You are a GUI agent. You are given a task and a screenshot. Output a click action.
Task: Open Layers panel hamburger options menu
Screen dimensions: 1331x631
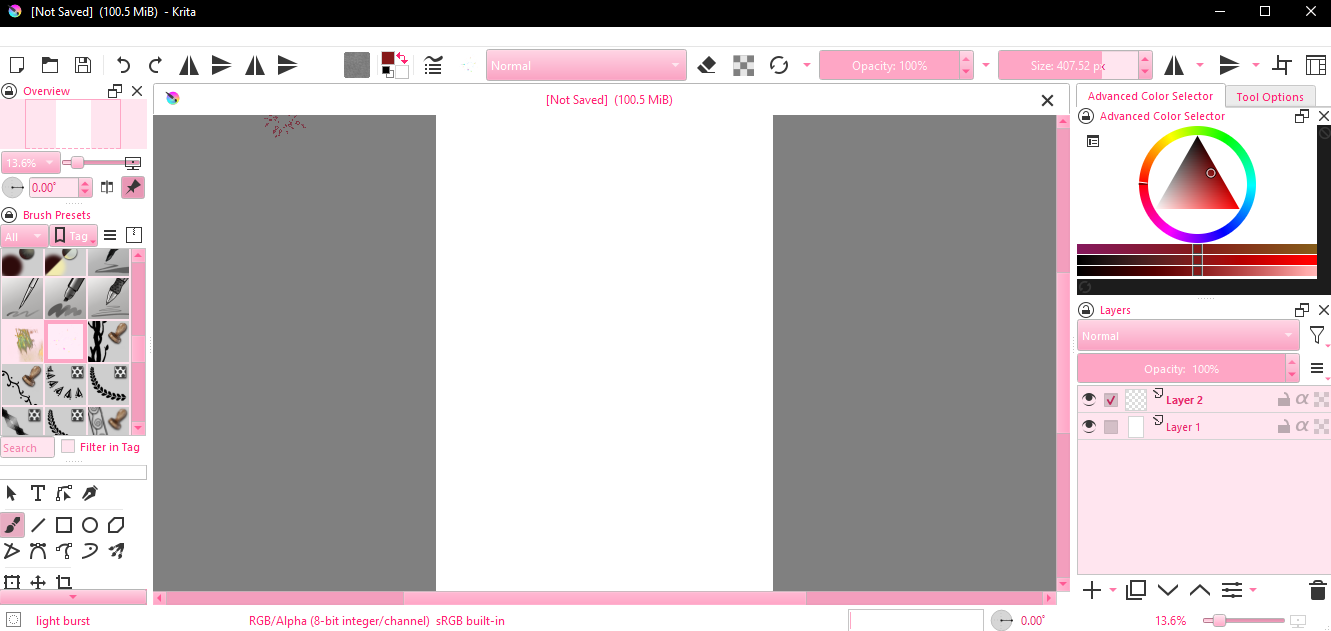[x=1317, y=369]
